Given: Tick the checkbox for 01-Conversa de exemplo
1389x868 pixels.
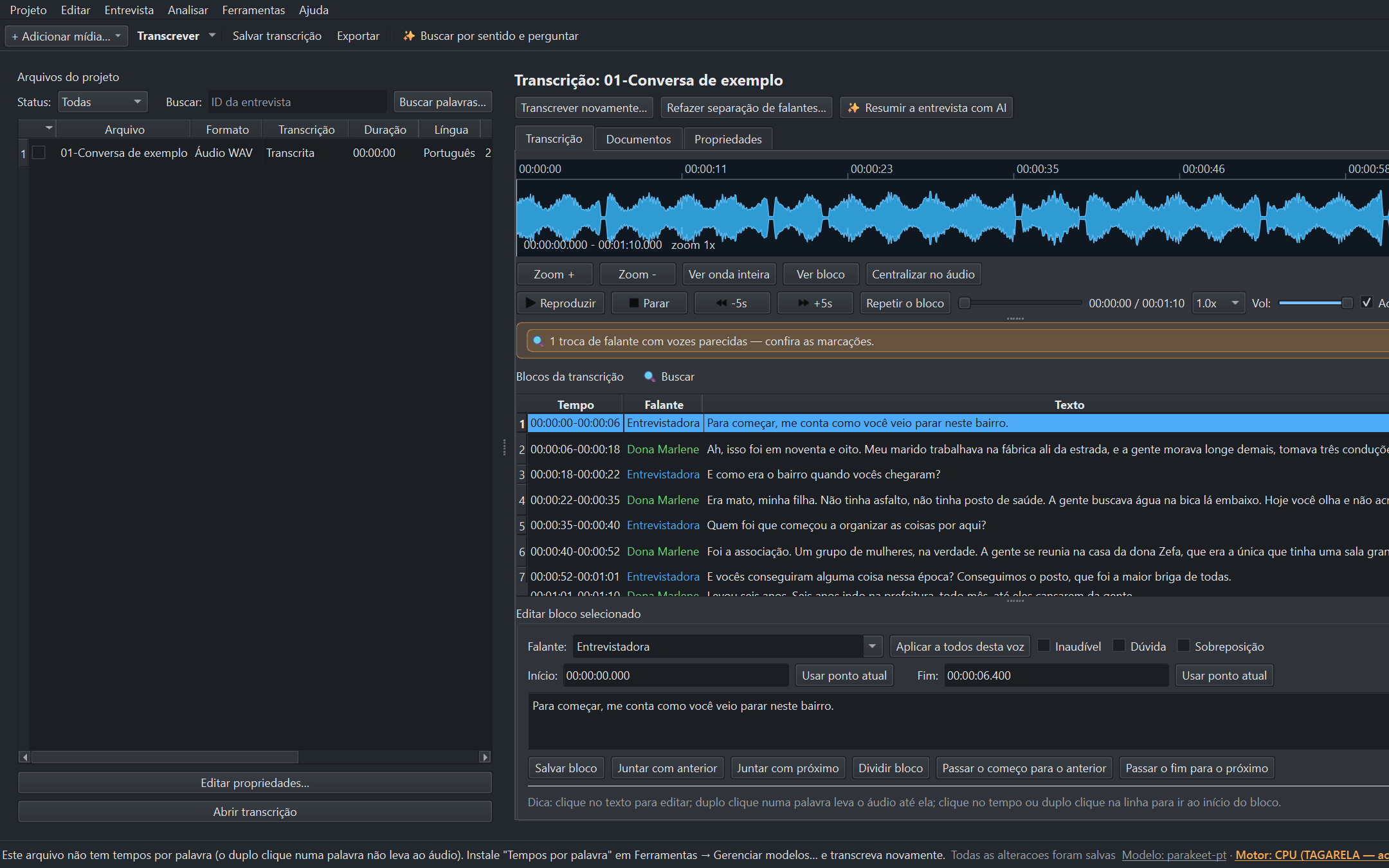Looking at the screenshot, I should pos(39,153).
